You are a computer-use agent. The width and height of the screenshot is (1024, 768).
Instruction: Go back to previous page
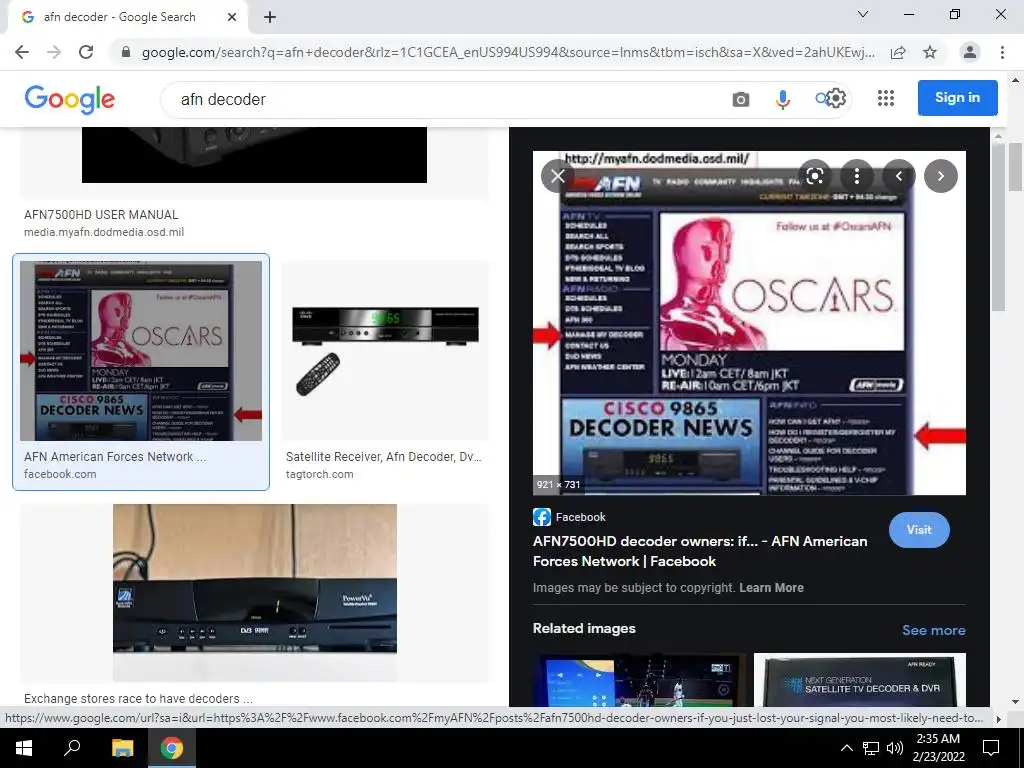[x=22, y=52]
